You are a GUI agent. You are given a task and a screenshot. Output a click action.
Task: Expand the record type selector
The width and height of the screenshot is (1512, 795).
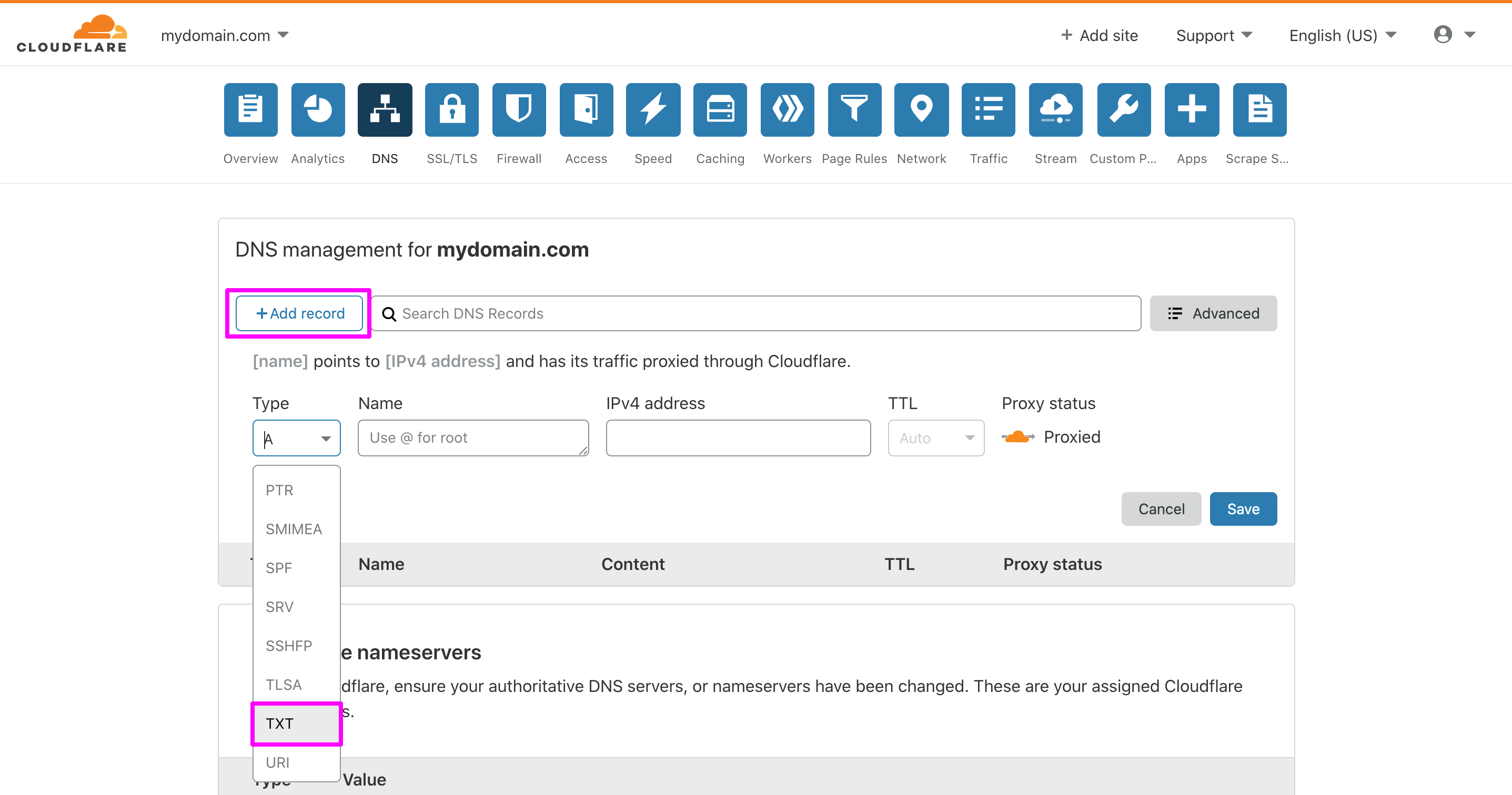click(x=295, y=436)
